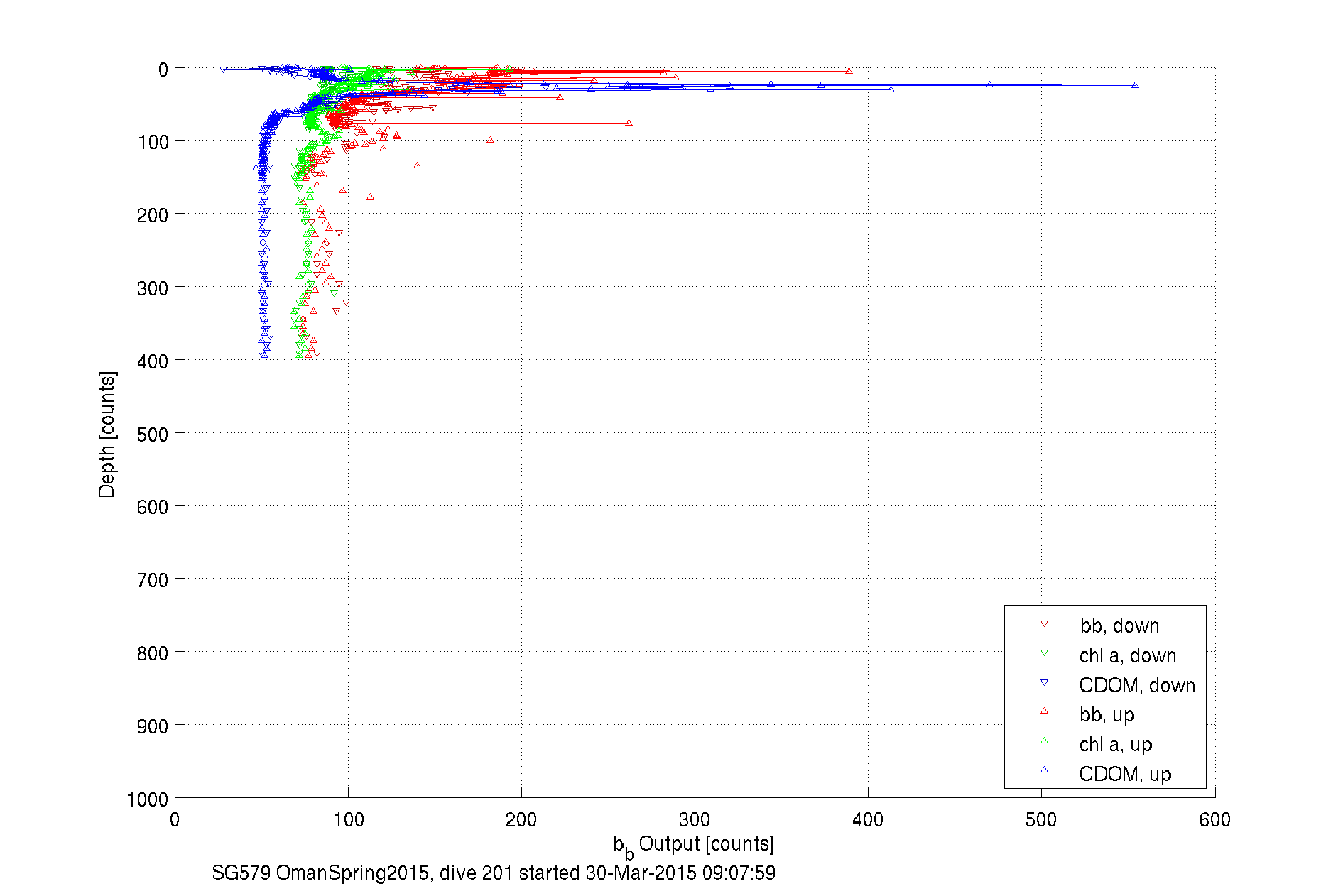Select the 'CDOM, up' legend label text
Screen dimensions: 1343x896
pos(1125,774)
